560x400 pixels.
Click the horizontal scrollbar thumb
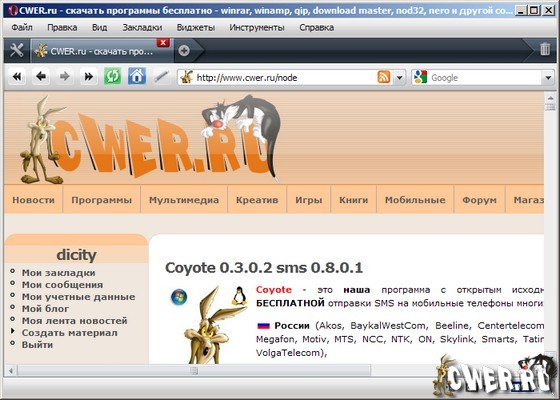(x=194, y=371)
